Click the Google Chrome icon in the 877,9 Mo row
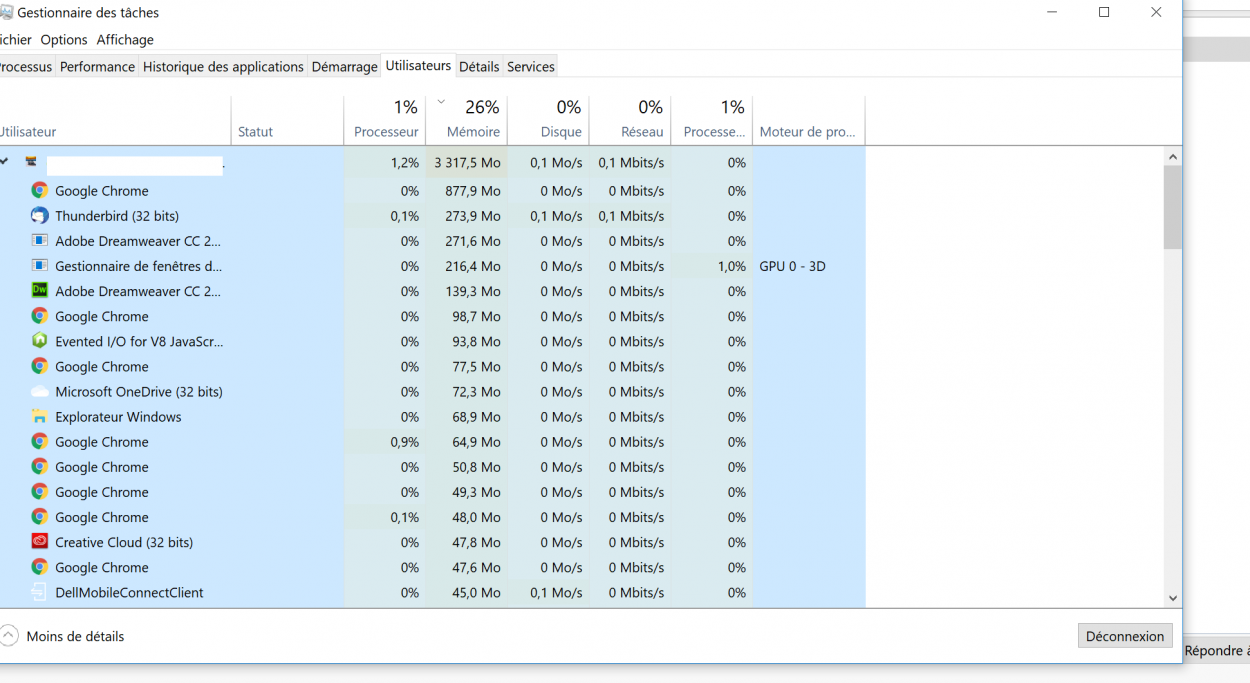This screenshot has width=1250, height=683. coord(40,190)
